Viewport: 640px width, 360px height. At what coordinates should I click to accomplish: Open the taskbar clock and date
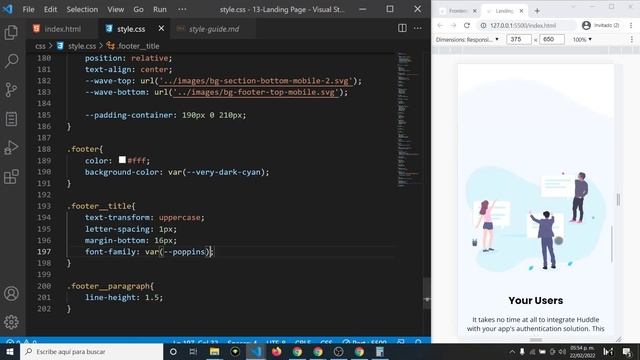[x=582, y=351]
